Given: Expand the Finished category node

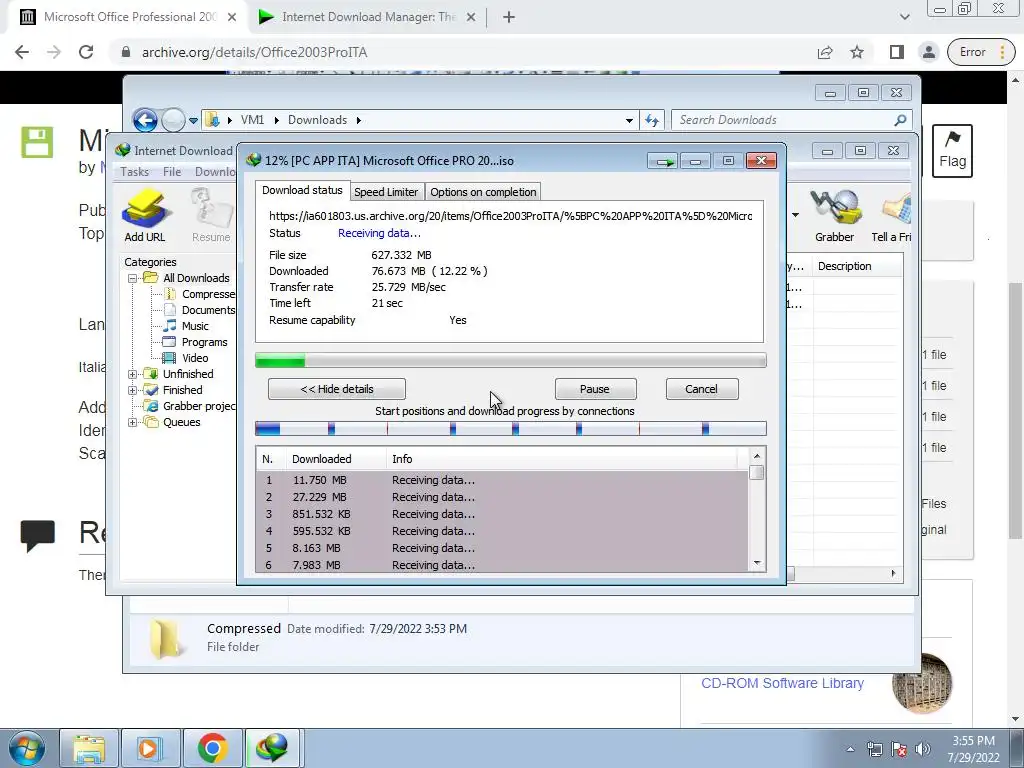Looking at the screenshot, I should pos(133,391).
